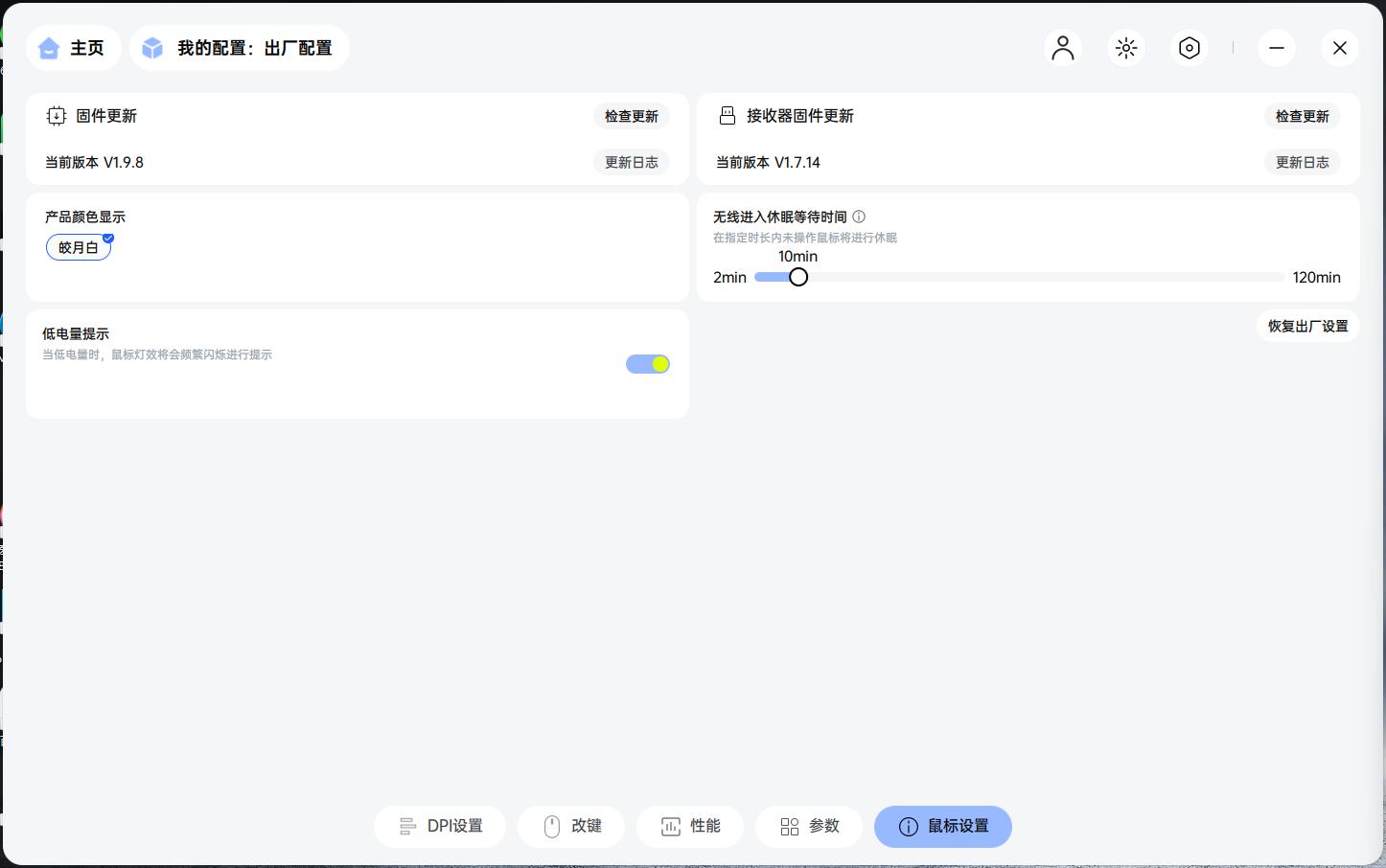Toggle the 低电量提示 switch
This screenshot has height=868, width=1386.
click(648, 364)
